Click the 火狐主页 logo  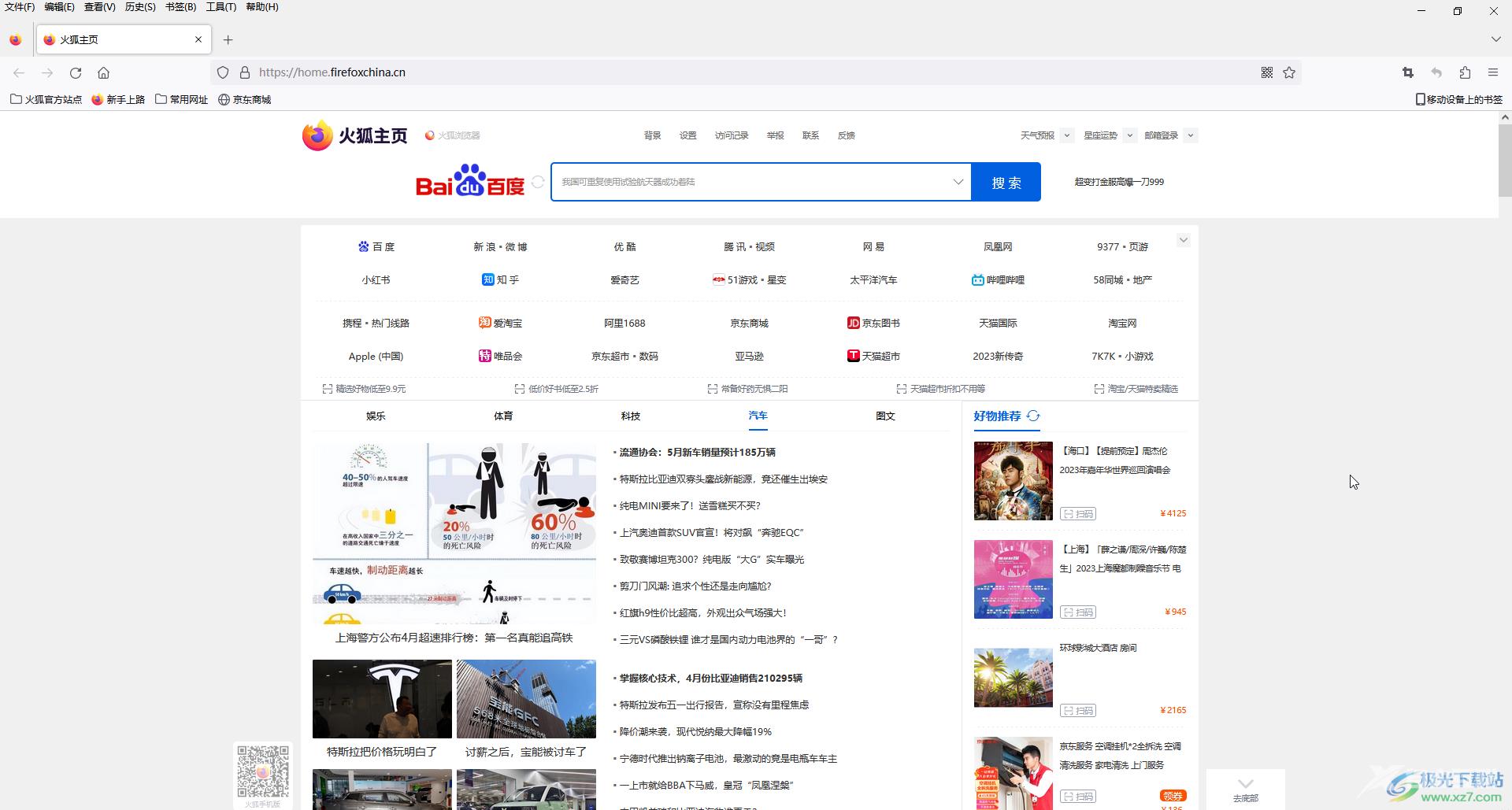pyautogui.click(x=355, y=135)
